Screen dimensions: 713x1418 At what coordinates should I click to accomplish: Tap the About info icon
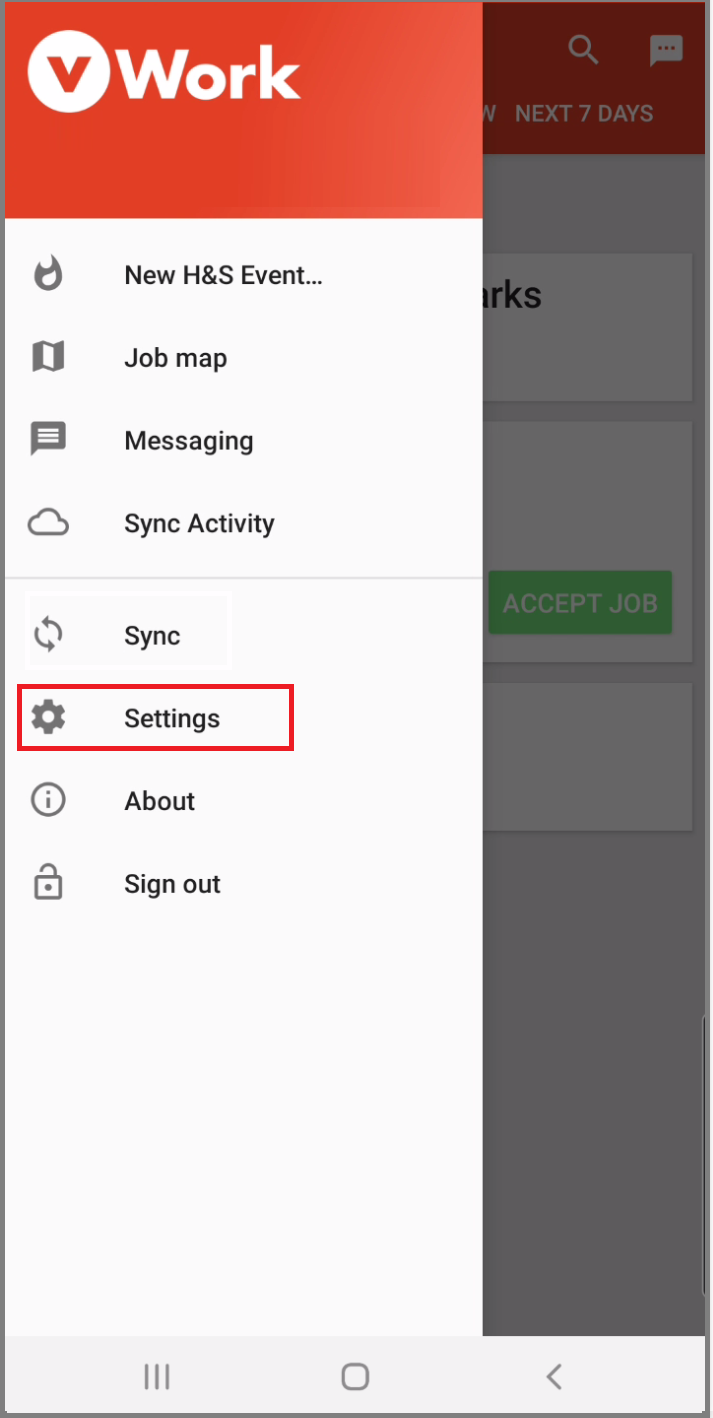47,799
